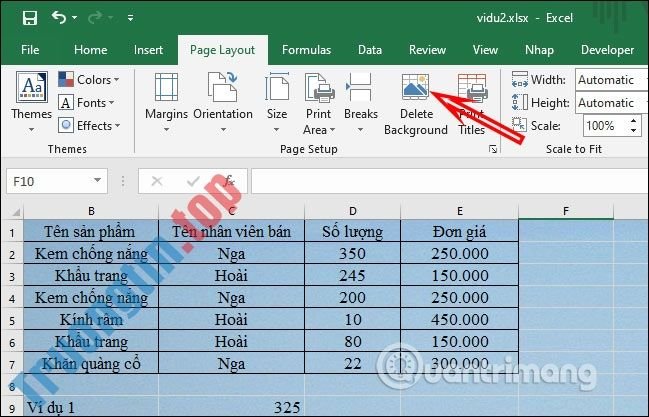Click the cell "Ví dụ 1"
Image resolution: width=649 pixels, height=417 pixels.
(x=91, y=407)
